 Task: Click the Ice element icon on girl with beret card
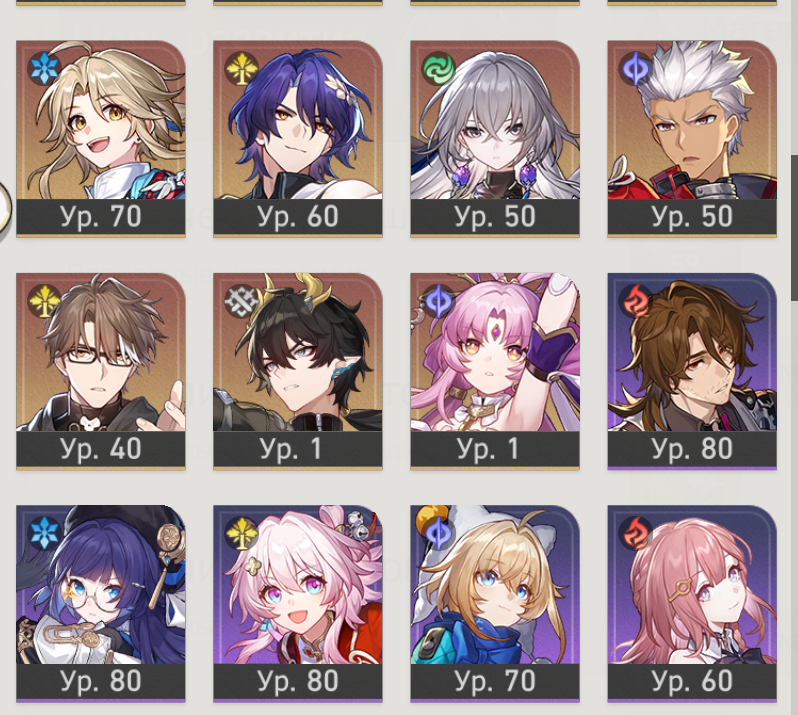(x=45, y=533)
